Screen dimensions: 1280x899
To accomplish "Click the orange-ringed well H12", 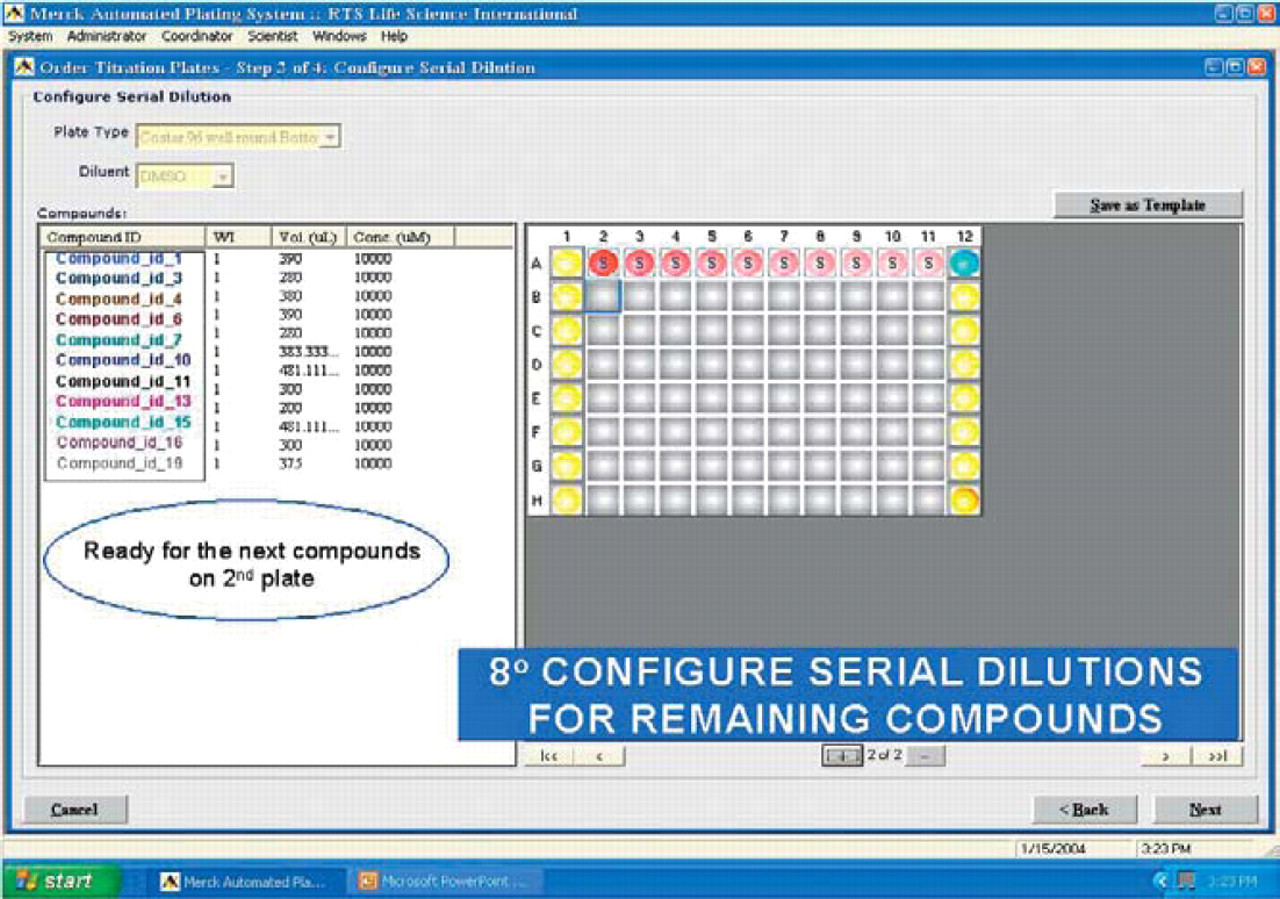I will tap(965, 500).
